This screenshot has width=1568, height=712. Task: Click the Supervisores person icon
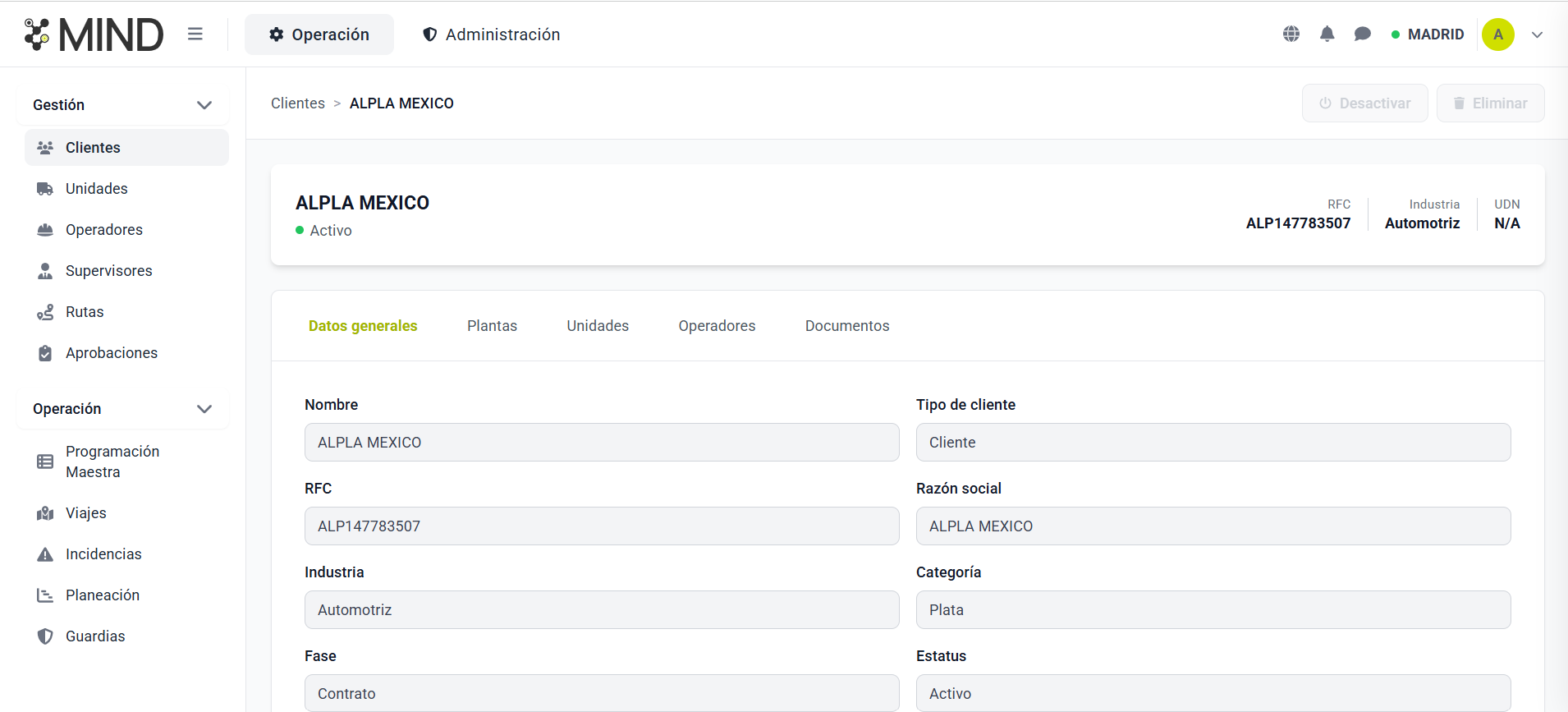click(x=45, y=271)
